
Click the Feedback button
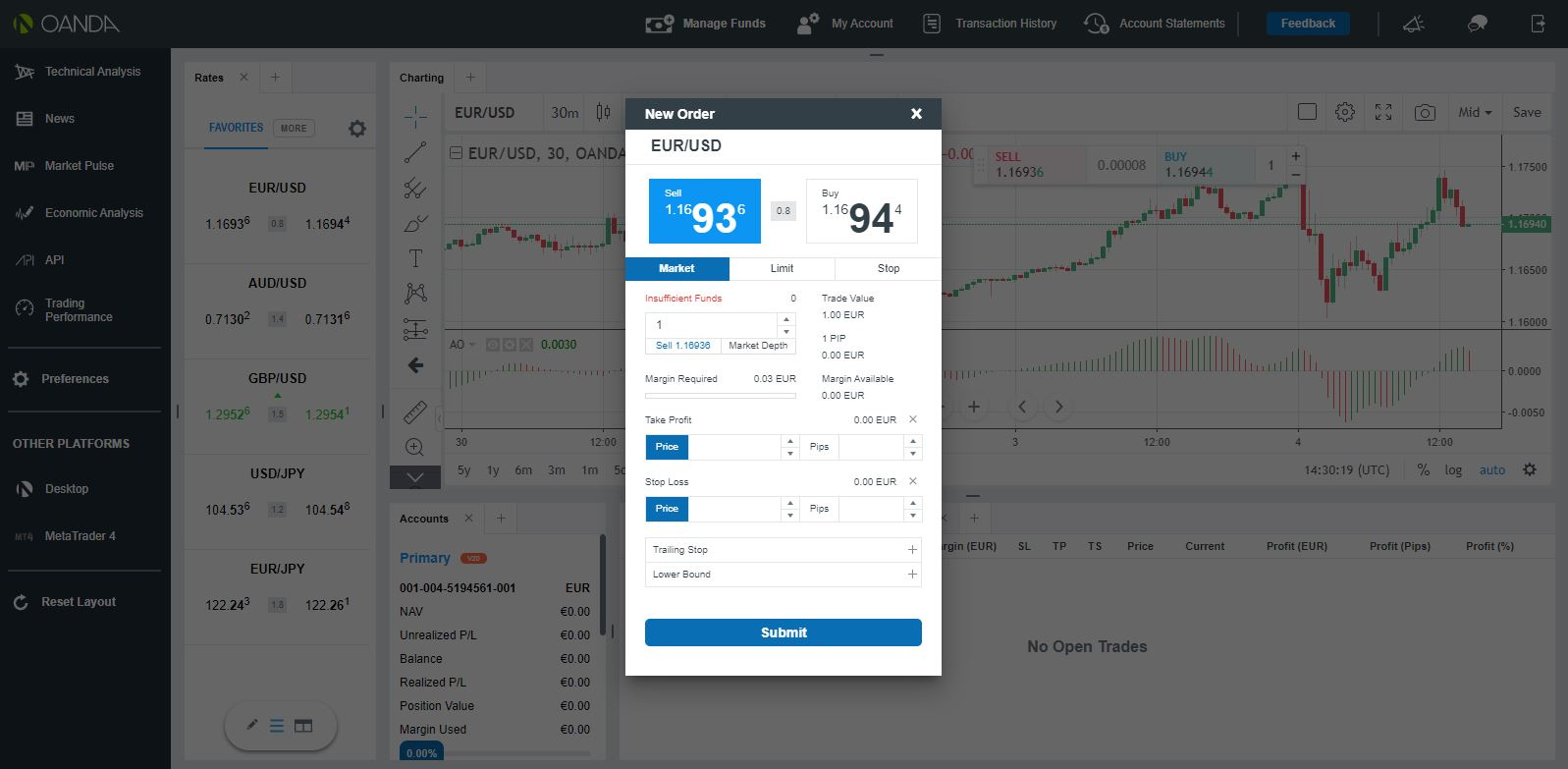click(1308, 24)
